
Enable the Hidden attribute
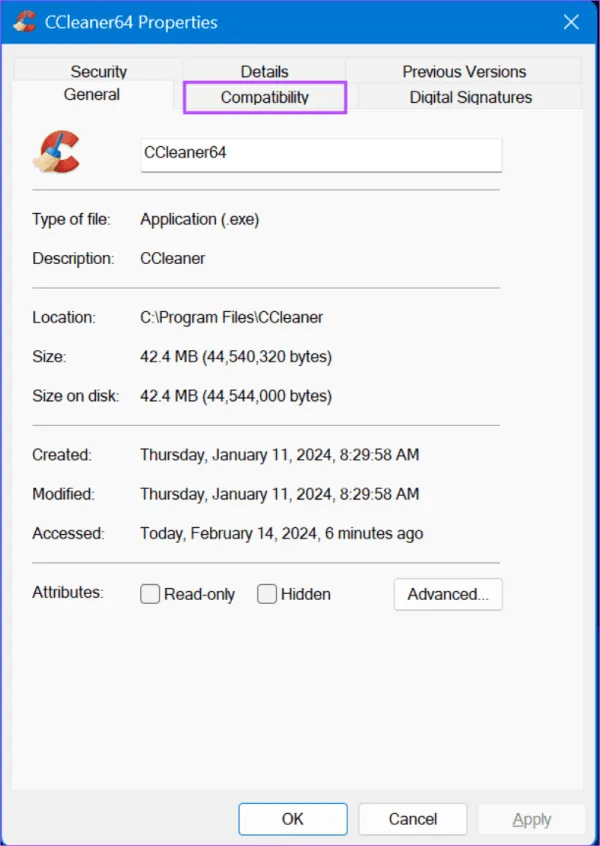(267, 593)
